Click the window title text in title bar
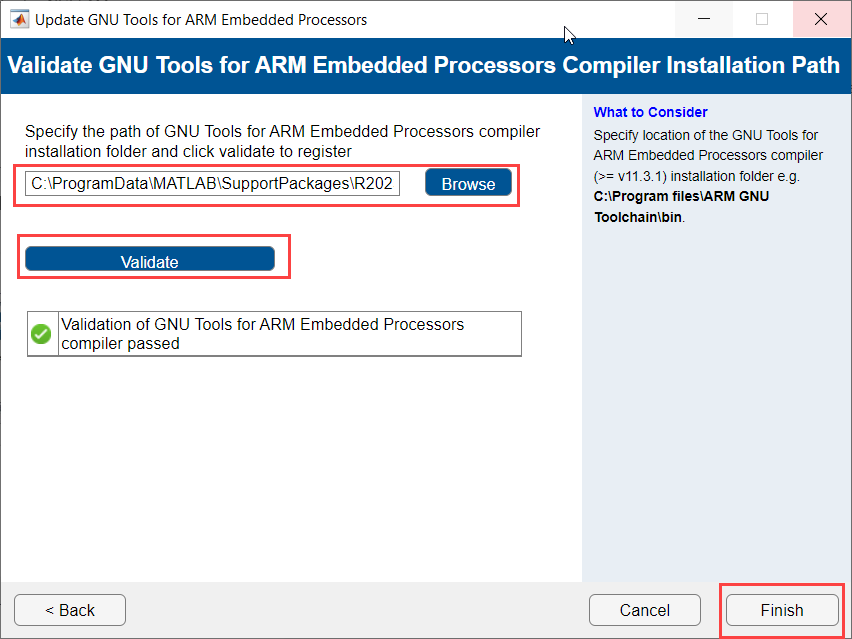This screenshot has height=639, width=852. (x=201, y=19)
